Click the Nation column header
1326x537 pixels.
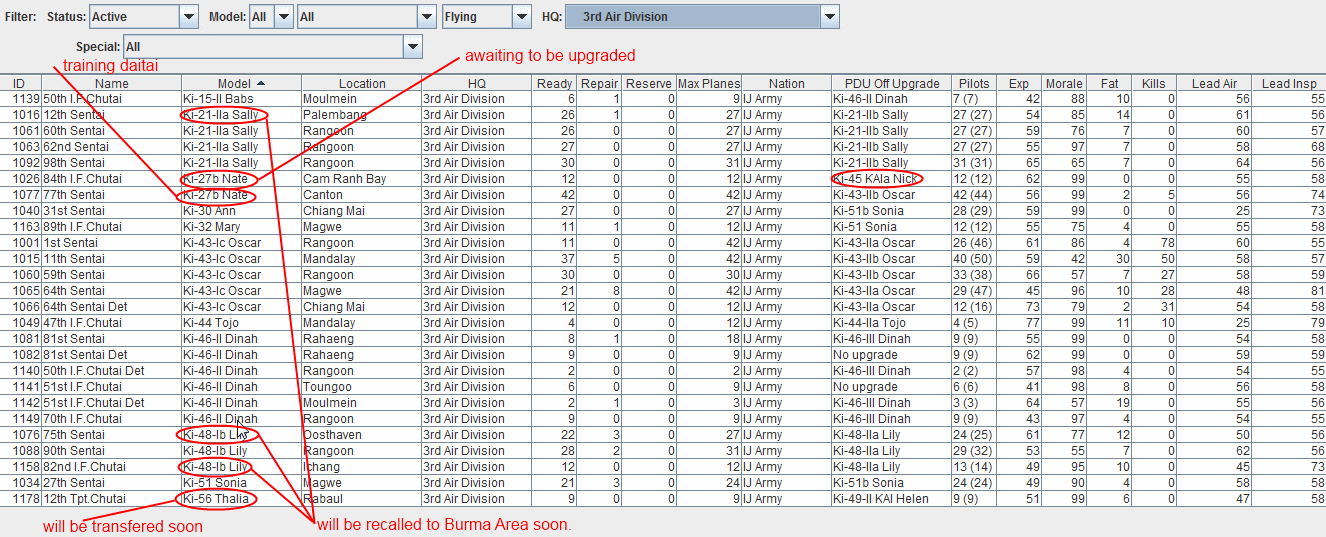(786, 83)
